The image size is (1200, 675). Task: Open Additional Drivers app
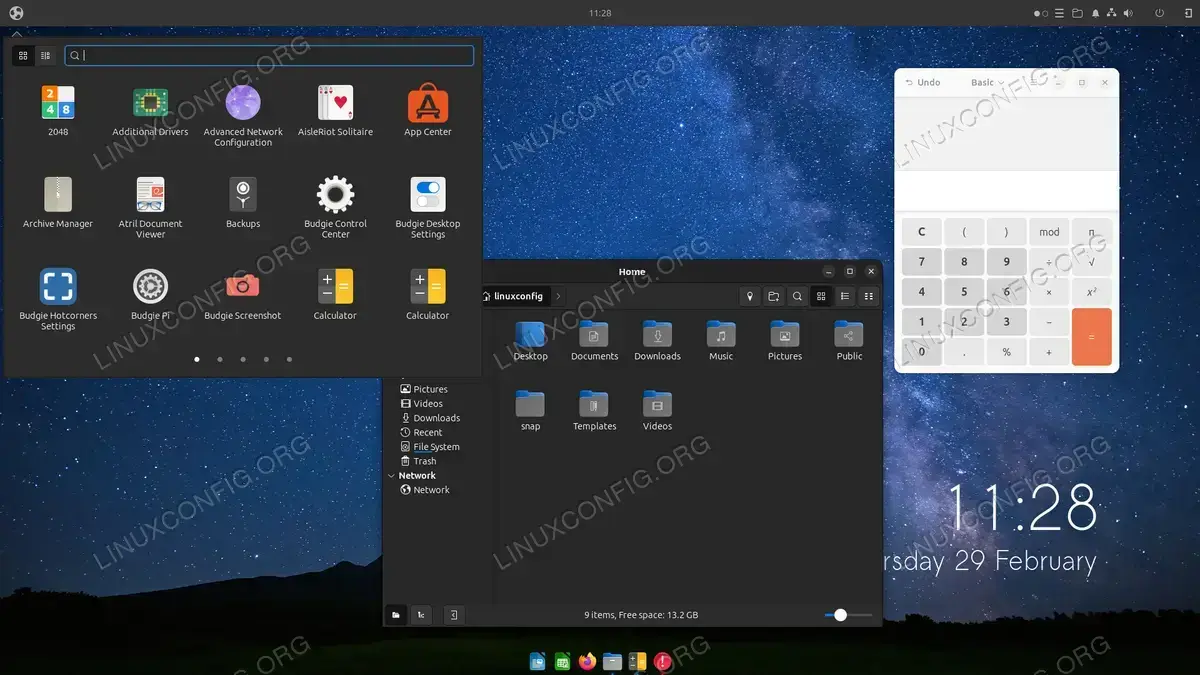[x=150, y=110]
